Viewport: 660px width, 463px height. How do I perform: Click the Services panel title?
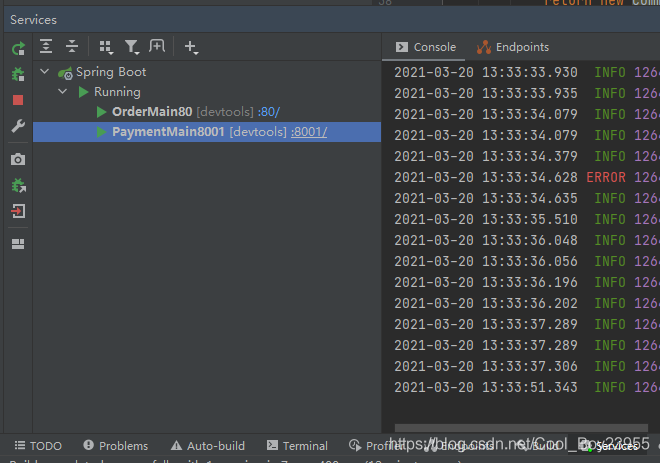click(x=33, y=20)
